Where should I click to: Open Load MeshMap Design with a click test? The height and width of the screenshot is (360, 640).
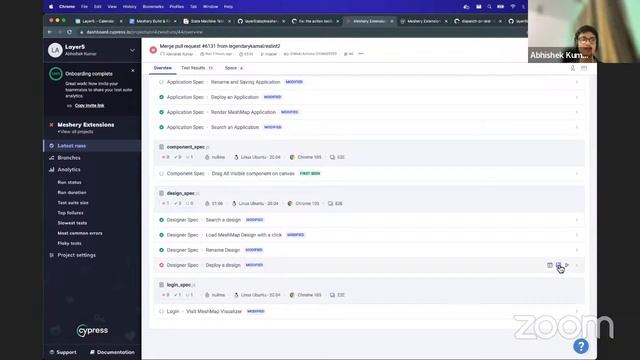pos(369,235)
